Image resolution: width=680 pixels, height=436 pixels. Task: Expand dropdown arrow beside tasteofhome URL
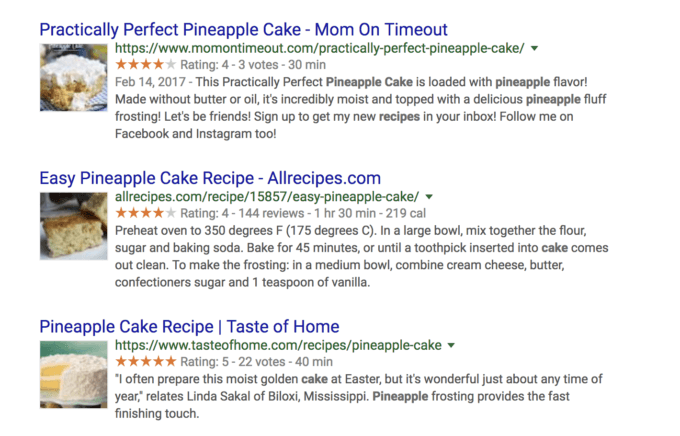pos(451,345)
